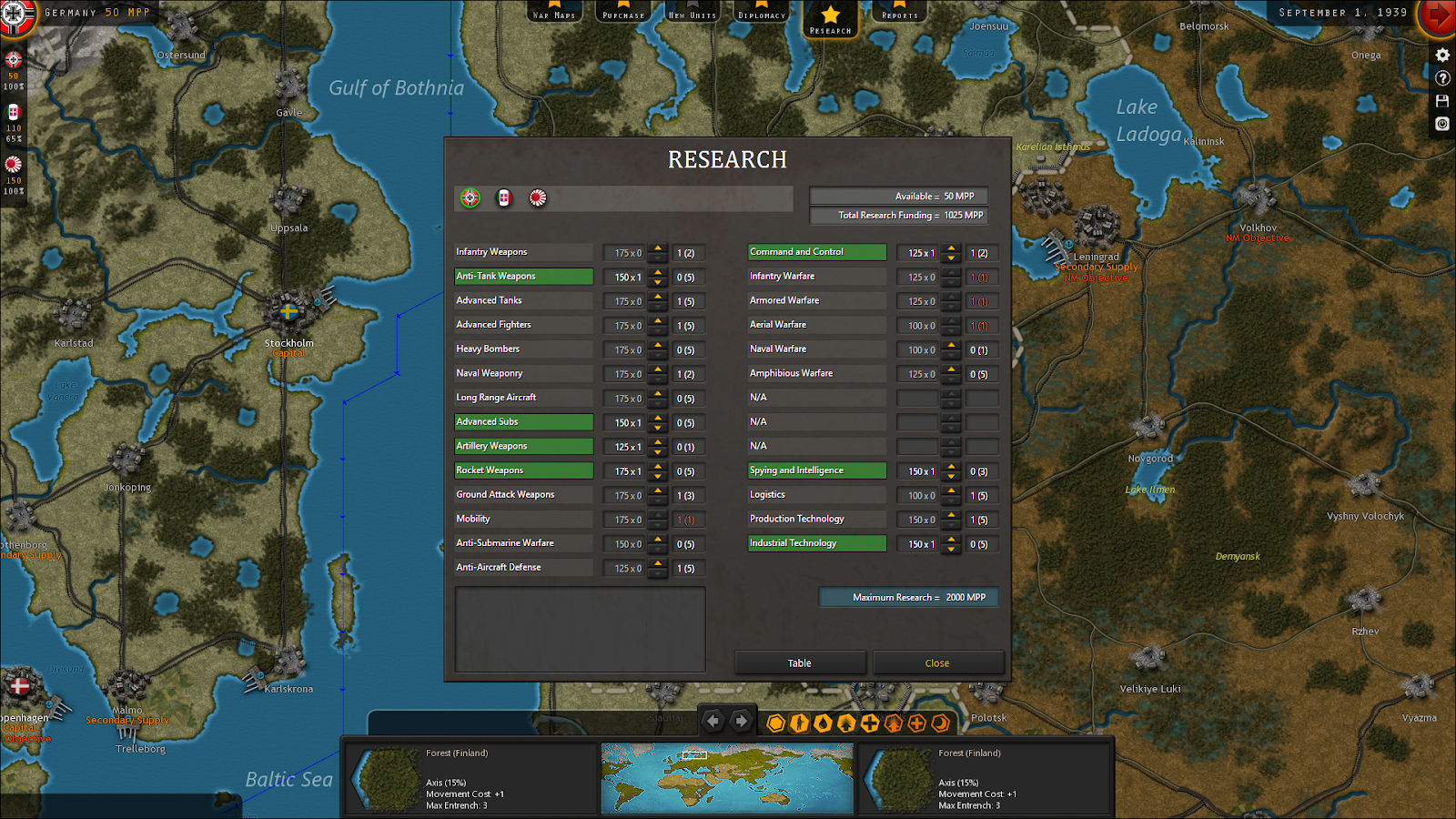Increase Logistics research using its up arrow
The height and width of the screenshot is (819, 1456).
pos(950,490)
